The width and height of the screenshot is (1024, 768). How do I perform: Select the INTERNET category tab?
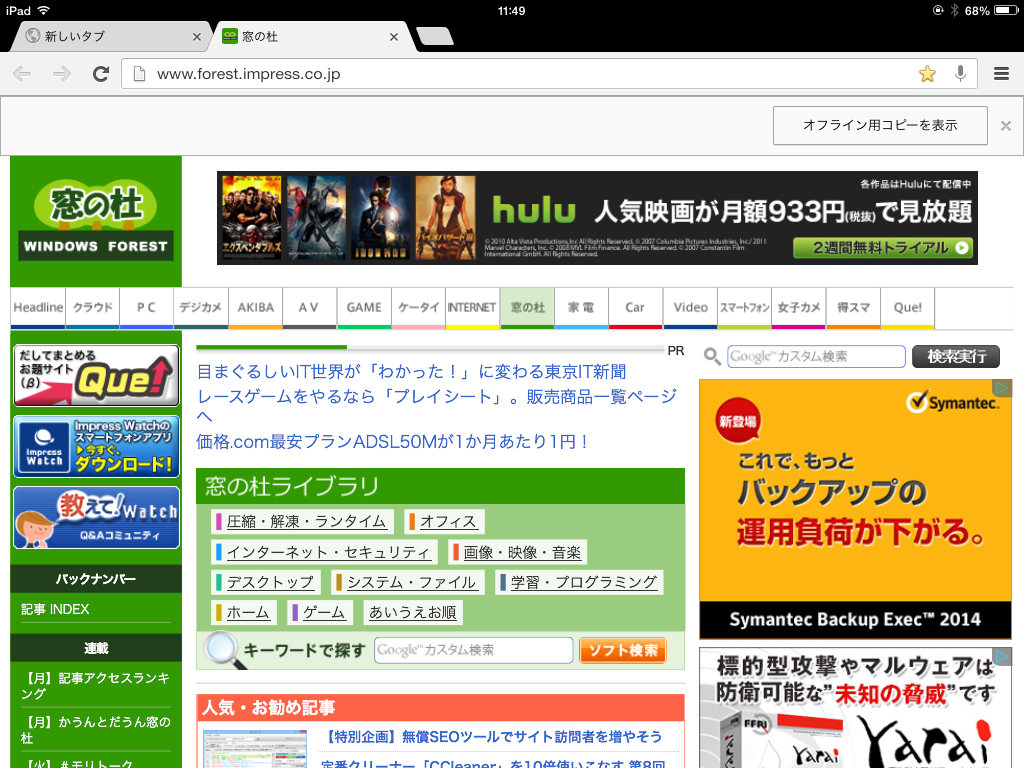click(472, 308)
